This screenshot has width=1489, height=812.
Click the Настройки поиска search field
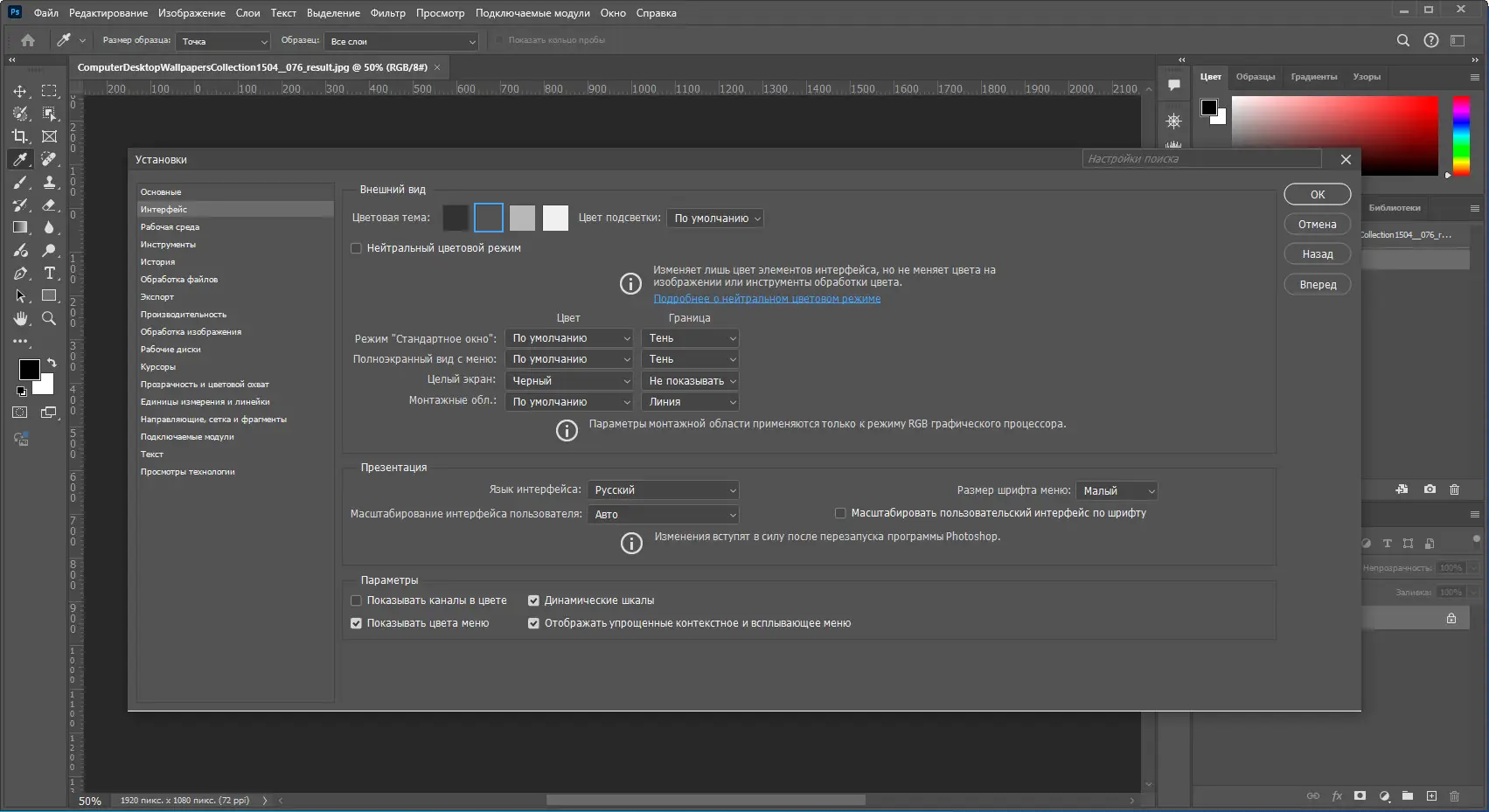[1201, 159]
